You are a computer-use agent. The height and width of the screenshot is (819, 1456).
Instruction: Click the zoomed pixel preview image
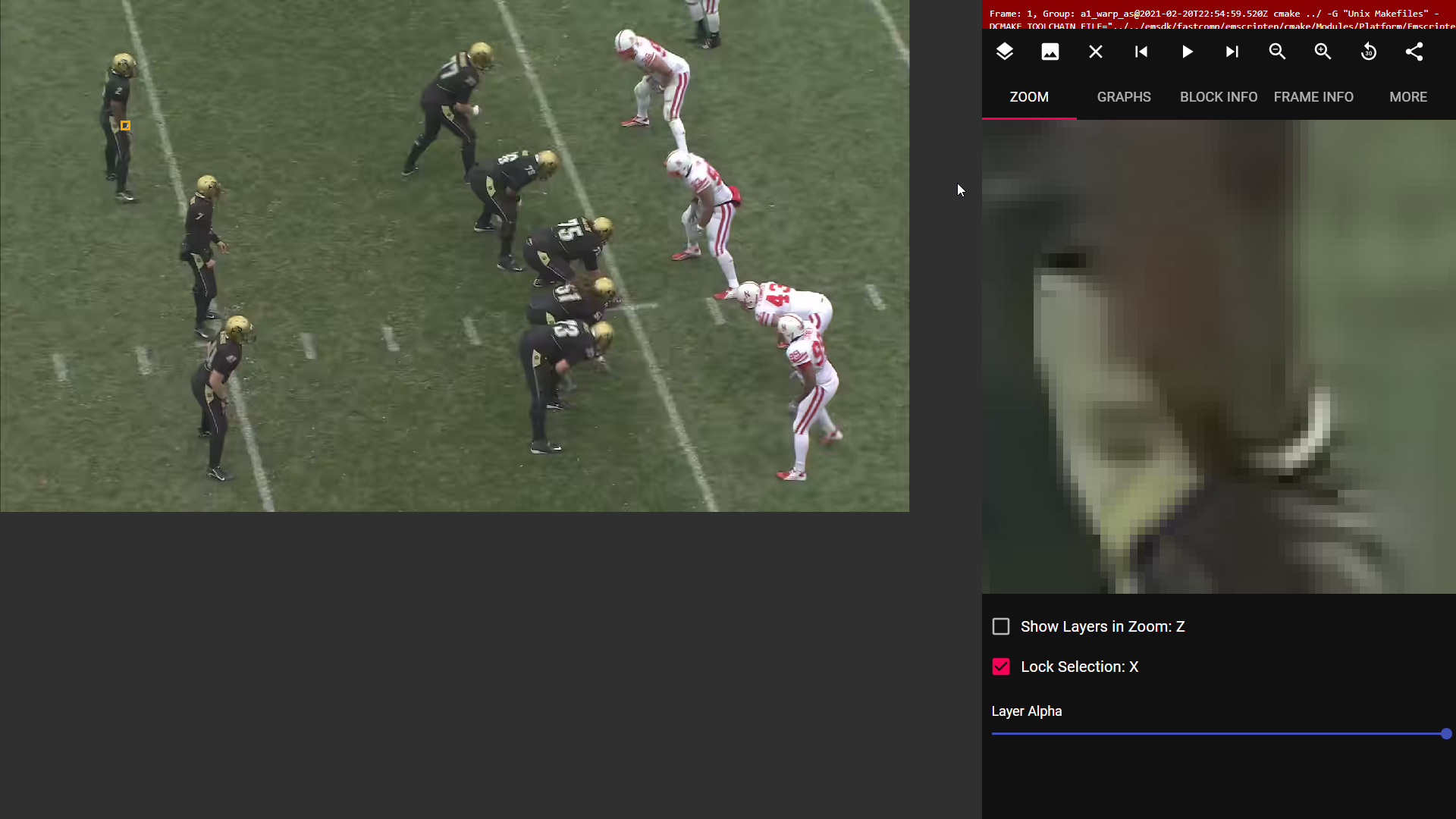pos(1218,356)
